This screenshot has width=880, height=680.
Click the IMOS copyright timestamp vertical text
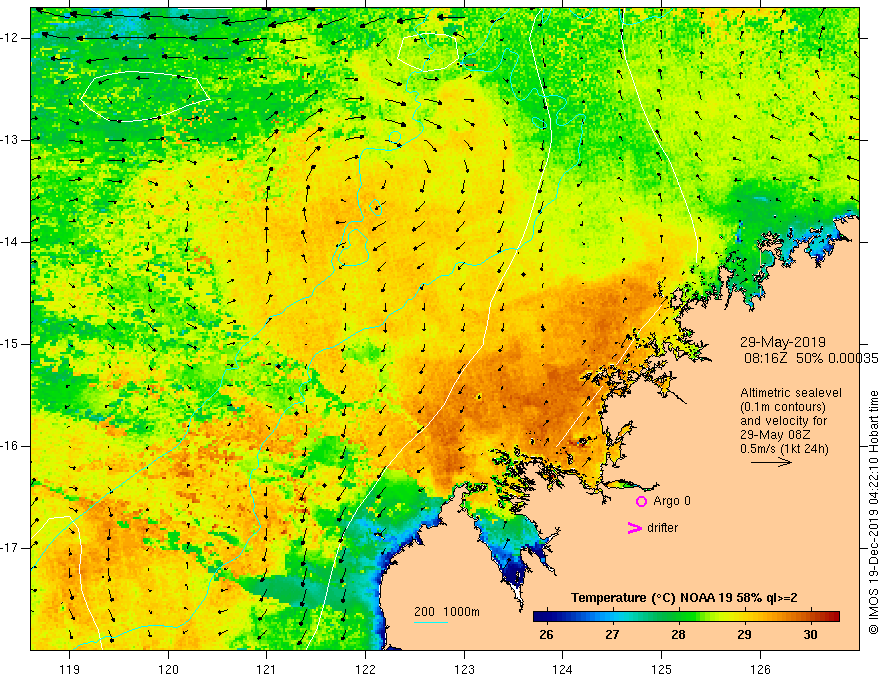tap(873, 513)
